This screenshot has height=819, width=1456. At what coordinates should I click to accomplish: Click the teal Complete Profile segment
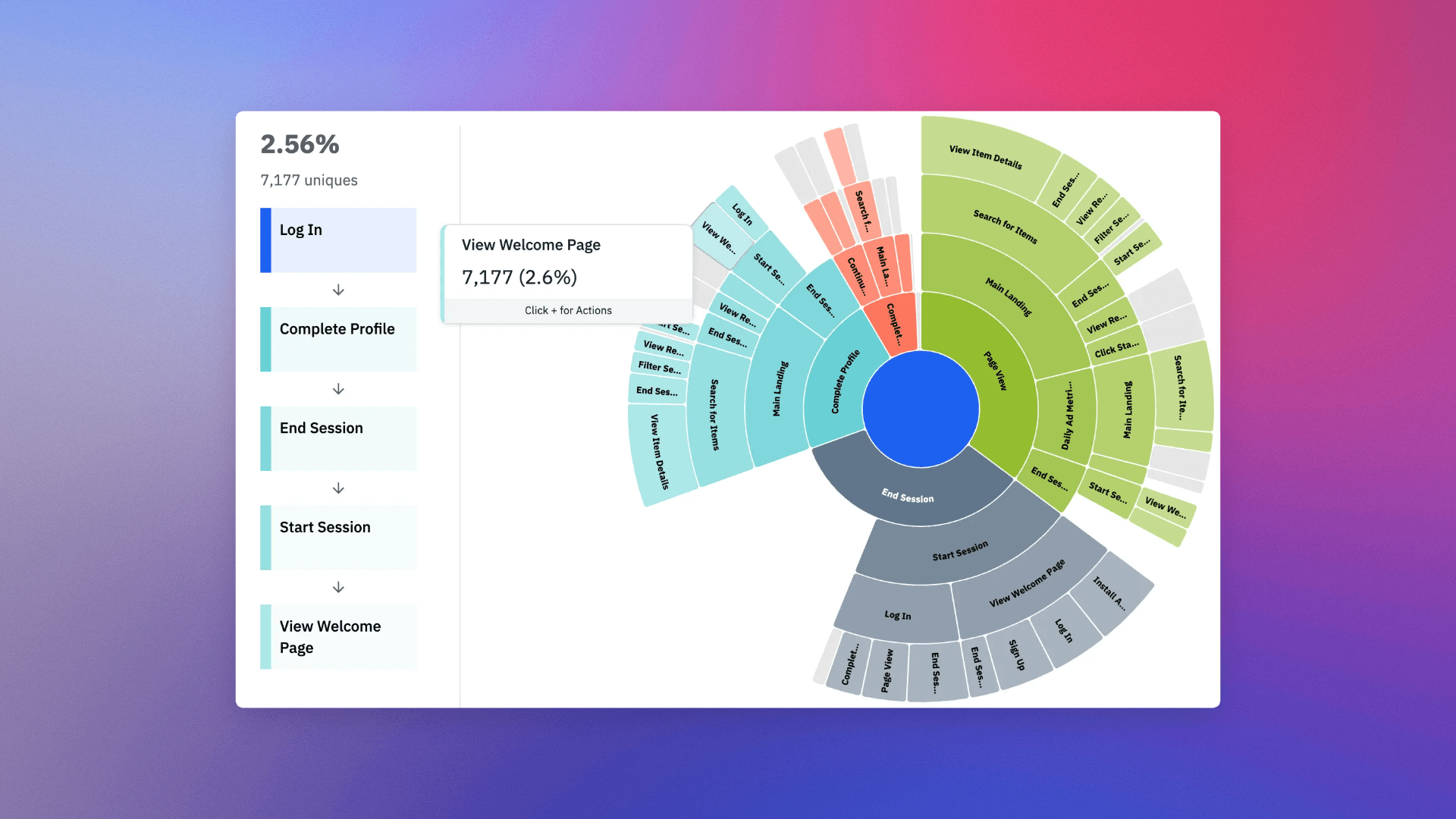(844, 381)
